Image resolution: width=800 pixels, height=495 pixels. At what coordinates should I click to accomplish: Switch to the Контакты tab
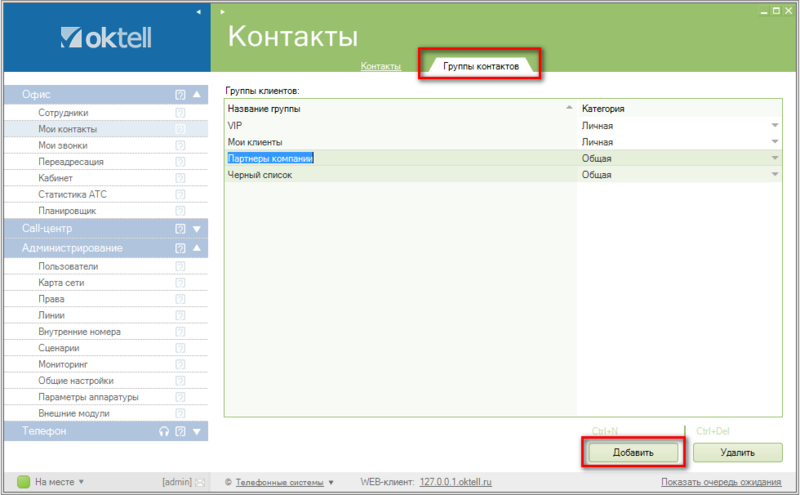(x=381, y=66)
